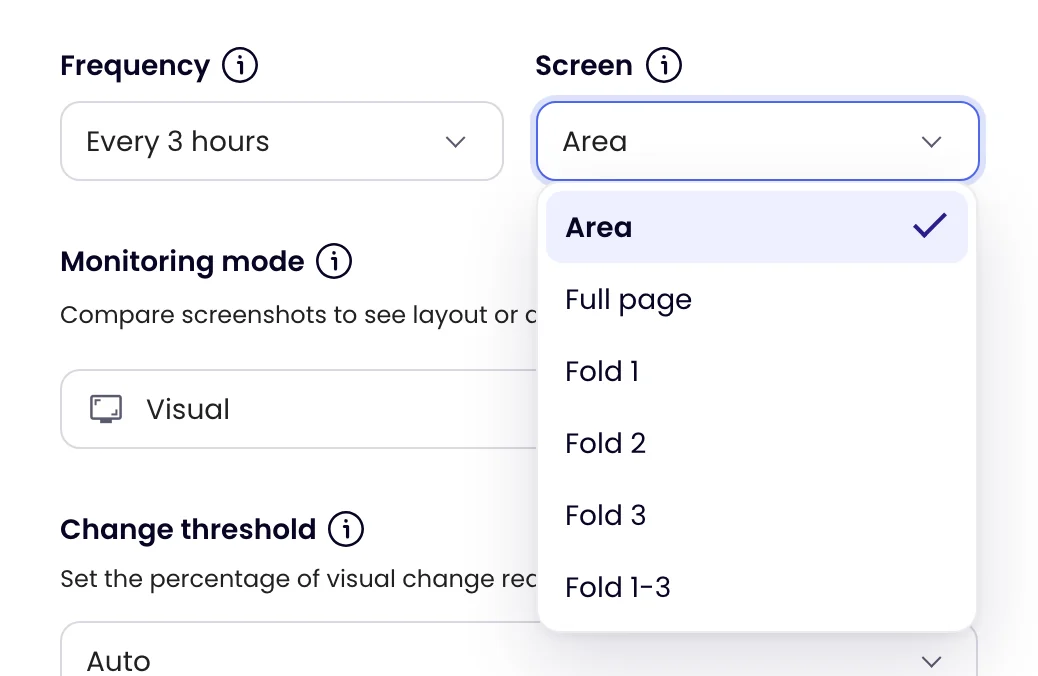Click the Change threshold heading
Viewport: 1038px width, 676px height.
coord(188,530)
